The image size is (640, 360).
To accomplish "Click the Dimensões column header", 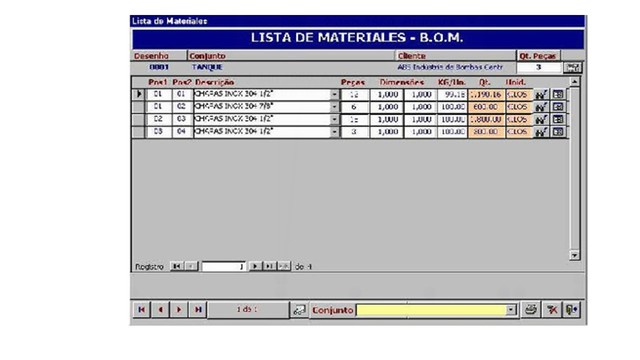I will coord(402,82).
